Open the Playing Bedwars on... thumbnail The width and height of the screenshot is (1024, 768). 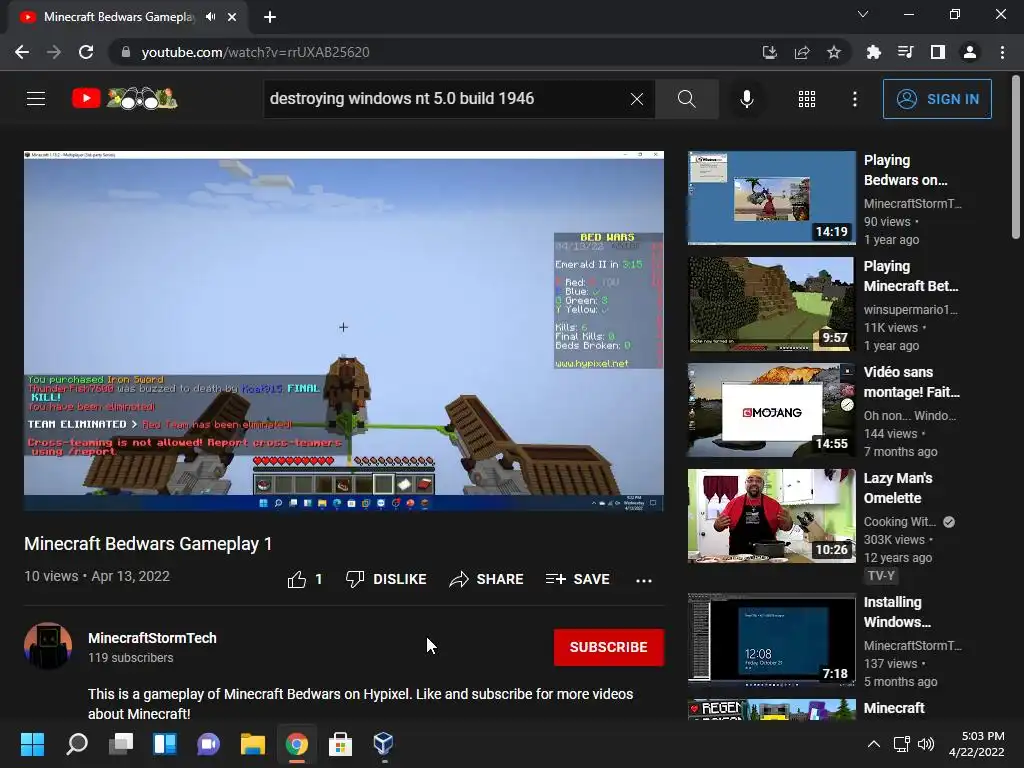click(x=771, y=198)
